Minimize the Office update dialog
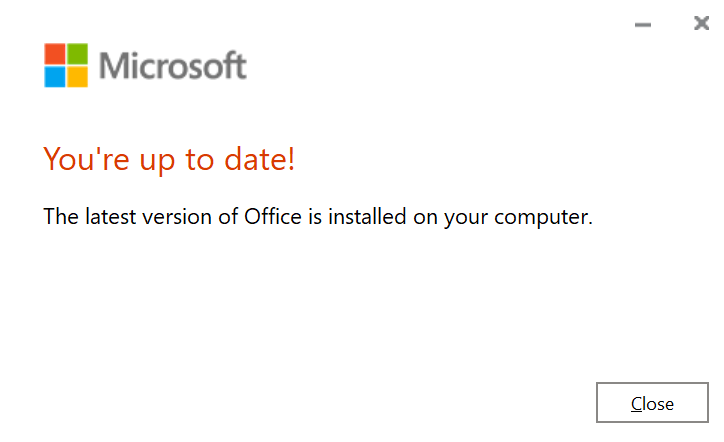The width and height of the screenshot is (724, 442). pos(643,23)
